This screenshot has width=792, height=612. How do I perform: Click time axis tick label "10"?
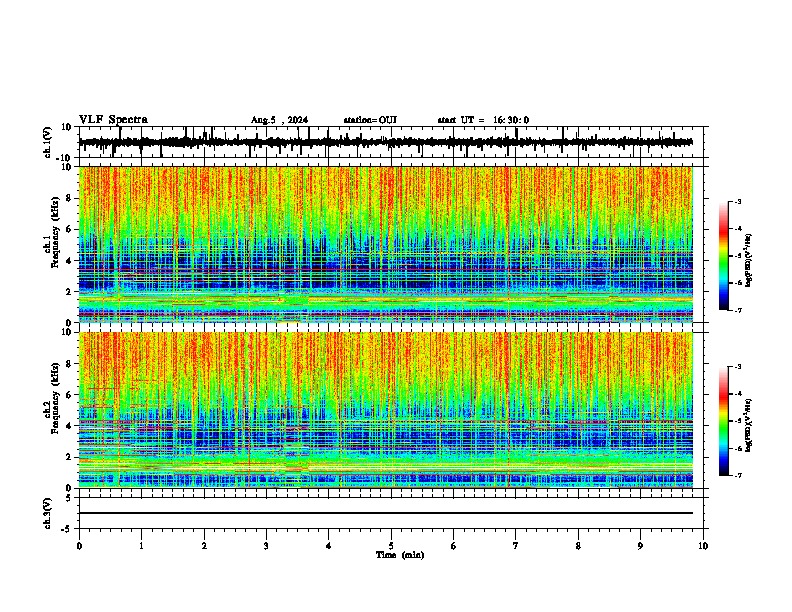point(703,546)
